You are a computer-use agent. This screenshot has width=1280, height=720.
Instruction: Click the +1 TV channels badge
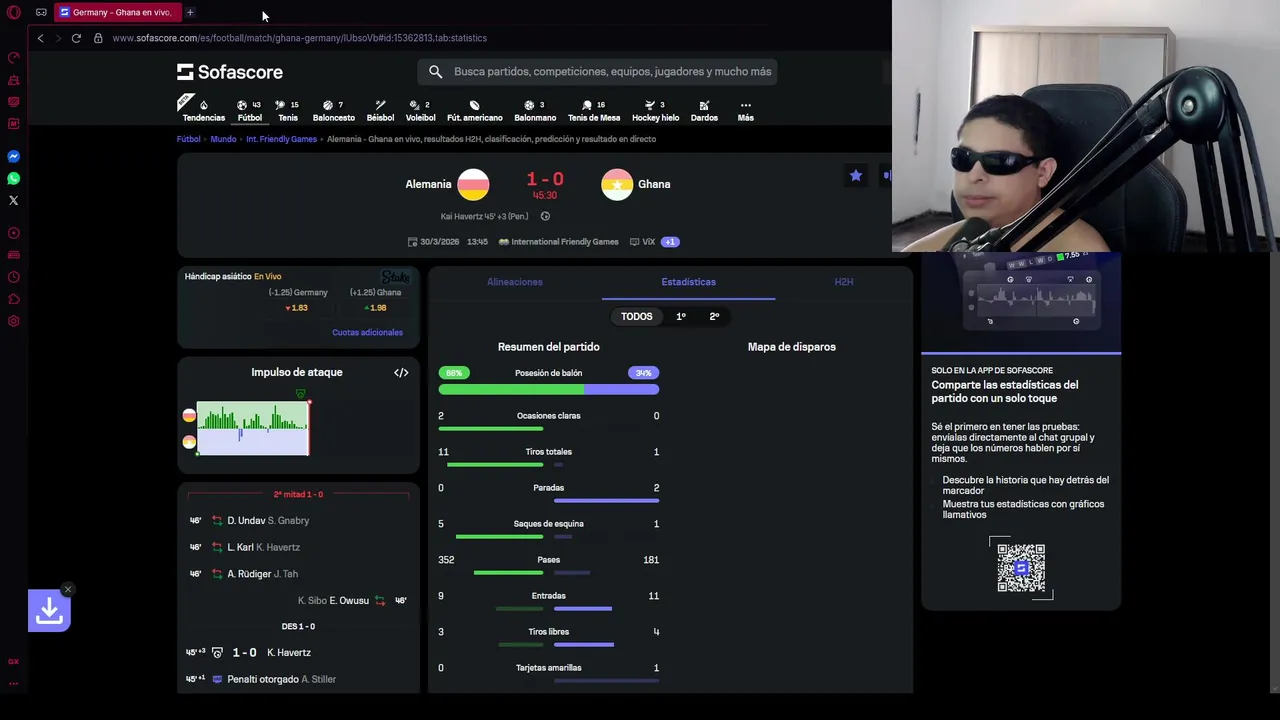point(670,242)
